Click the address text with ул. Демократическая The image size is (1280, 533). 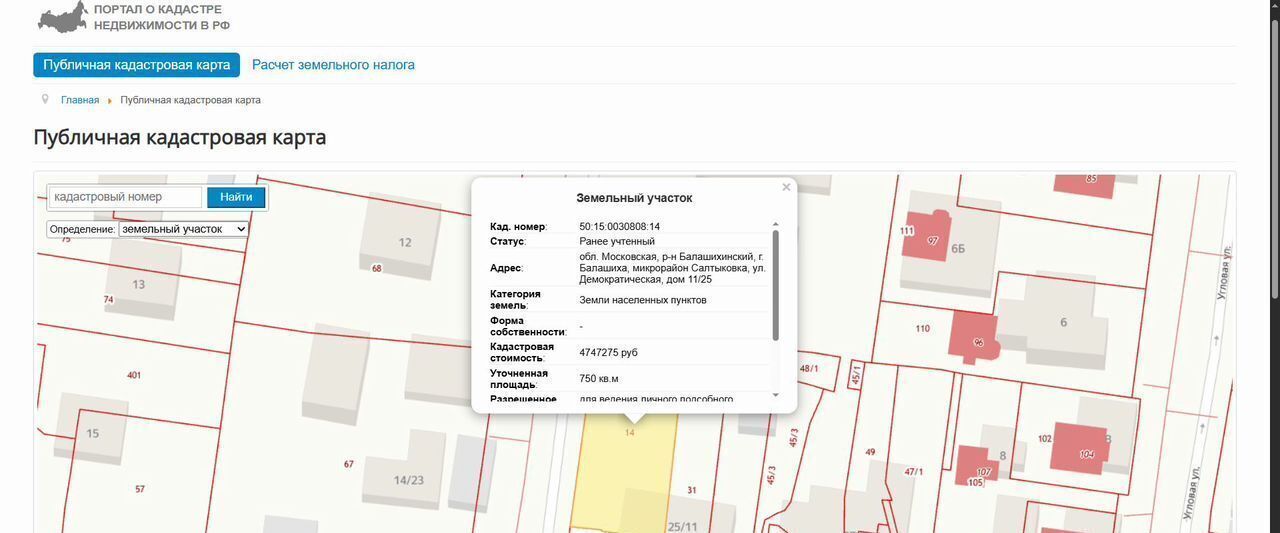point(672,268)
